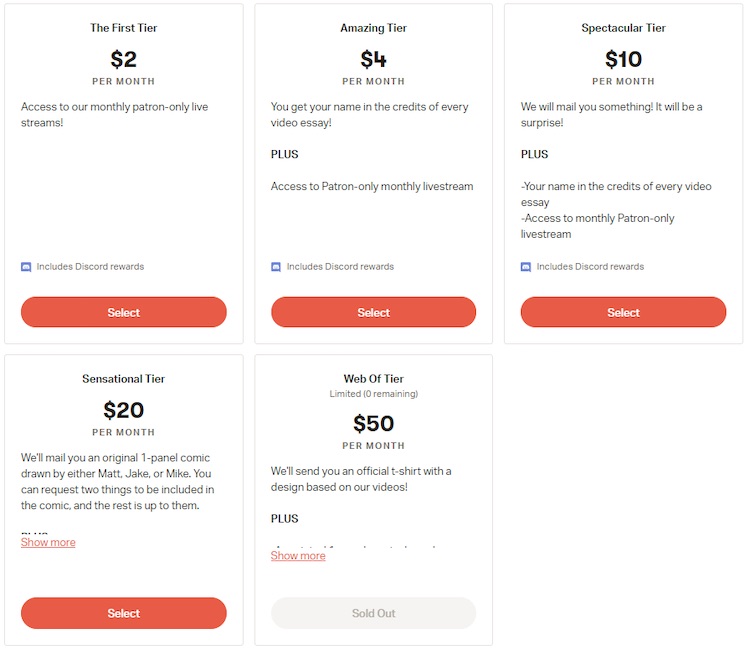This screenshot has height=655, width=750.
Task: Click the 'The First Tier' heading
Action: pos(124,28)
